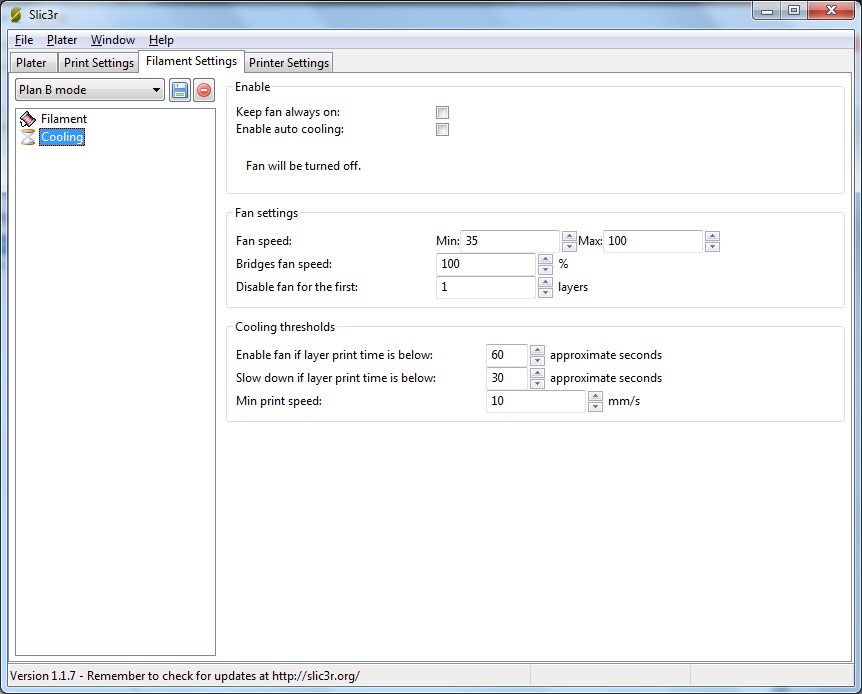Decrease Disable fan layers with down arrow
This screenshot has height=694, width=862.
point(545,293)
